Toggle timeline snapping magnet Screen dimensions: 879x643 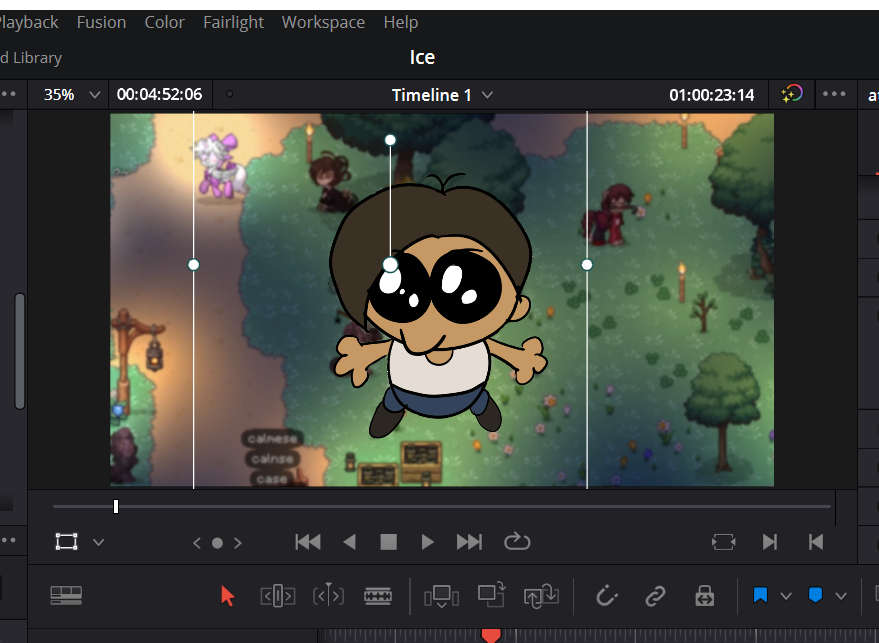click(x=606, y=595)
